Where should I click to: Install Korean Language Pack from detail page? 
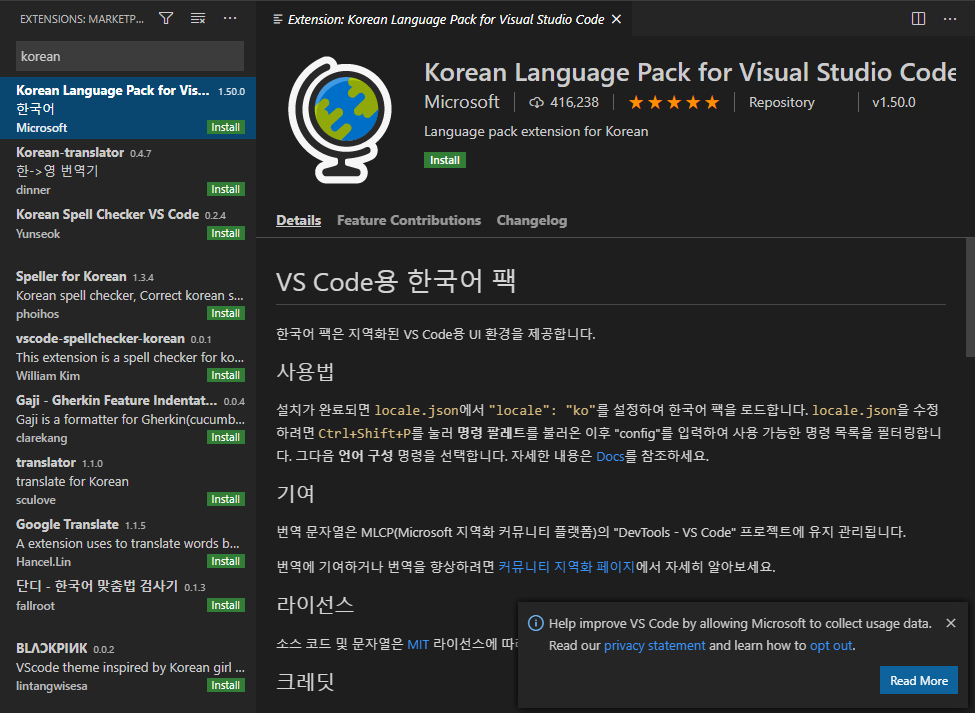[x=445, y=160]
